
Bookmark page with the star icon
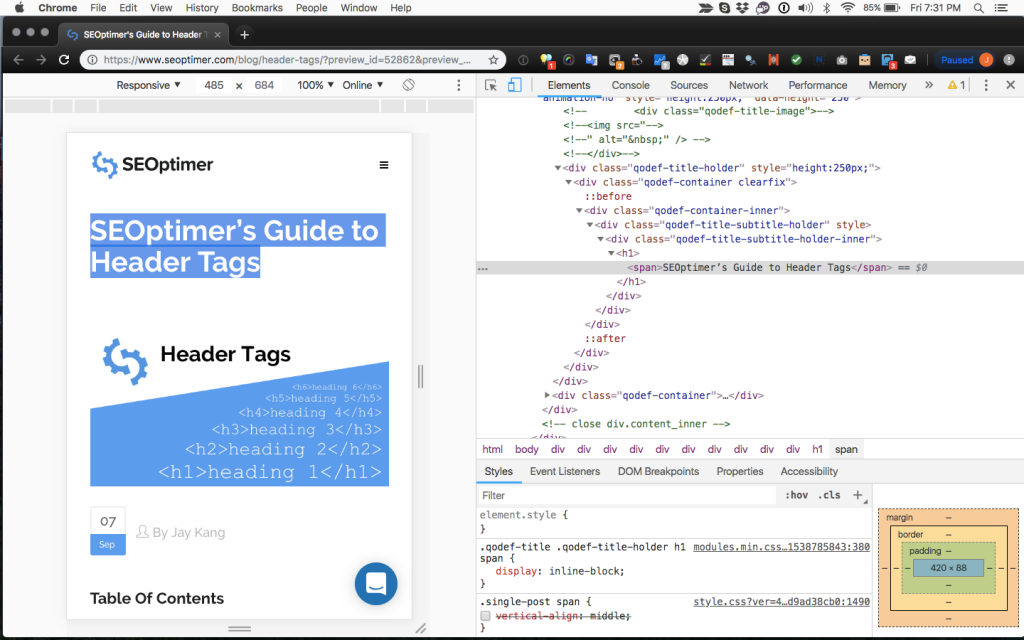pos(493,60)
